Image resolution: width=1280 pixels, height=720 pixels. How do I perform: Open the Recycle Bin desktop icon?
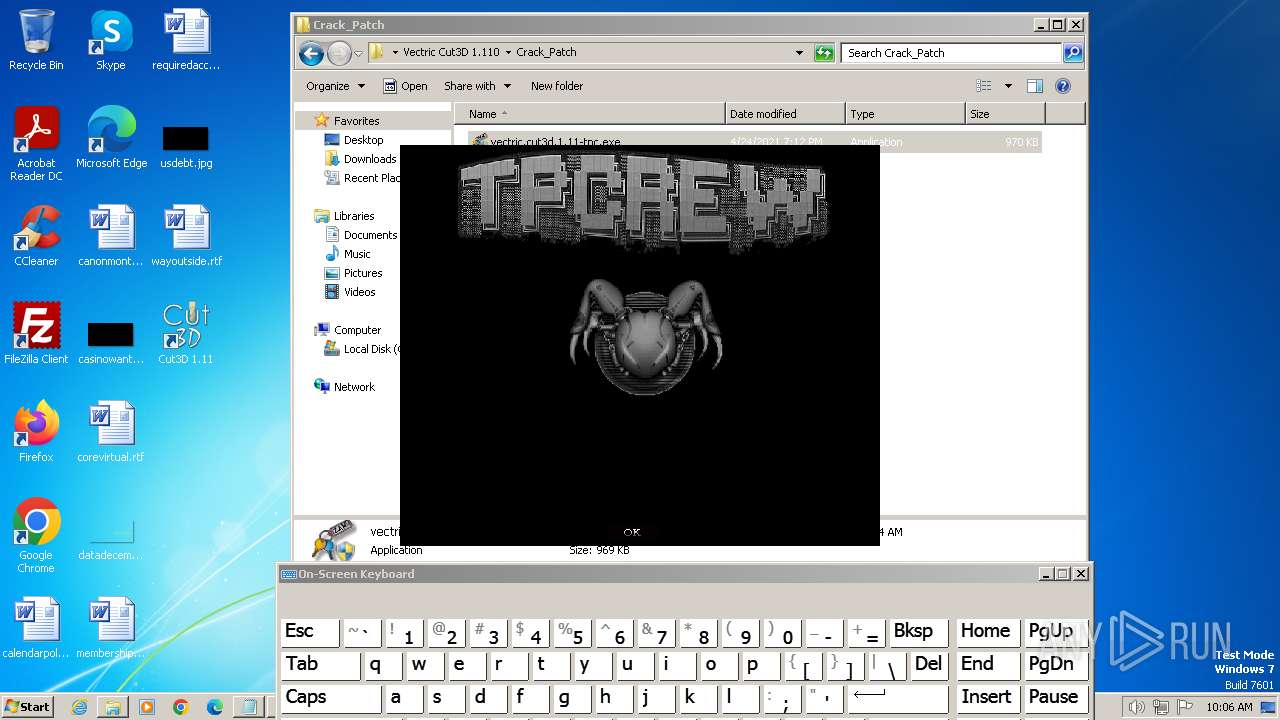click(x=36, y=40)
